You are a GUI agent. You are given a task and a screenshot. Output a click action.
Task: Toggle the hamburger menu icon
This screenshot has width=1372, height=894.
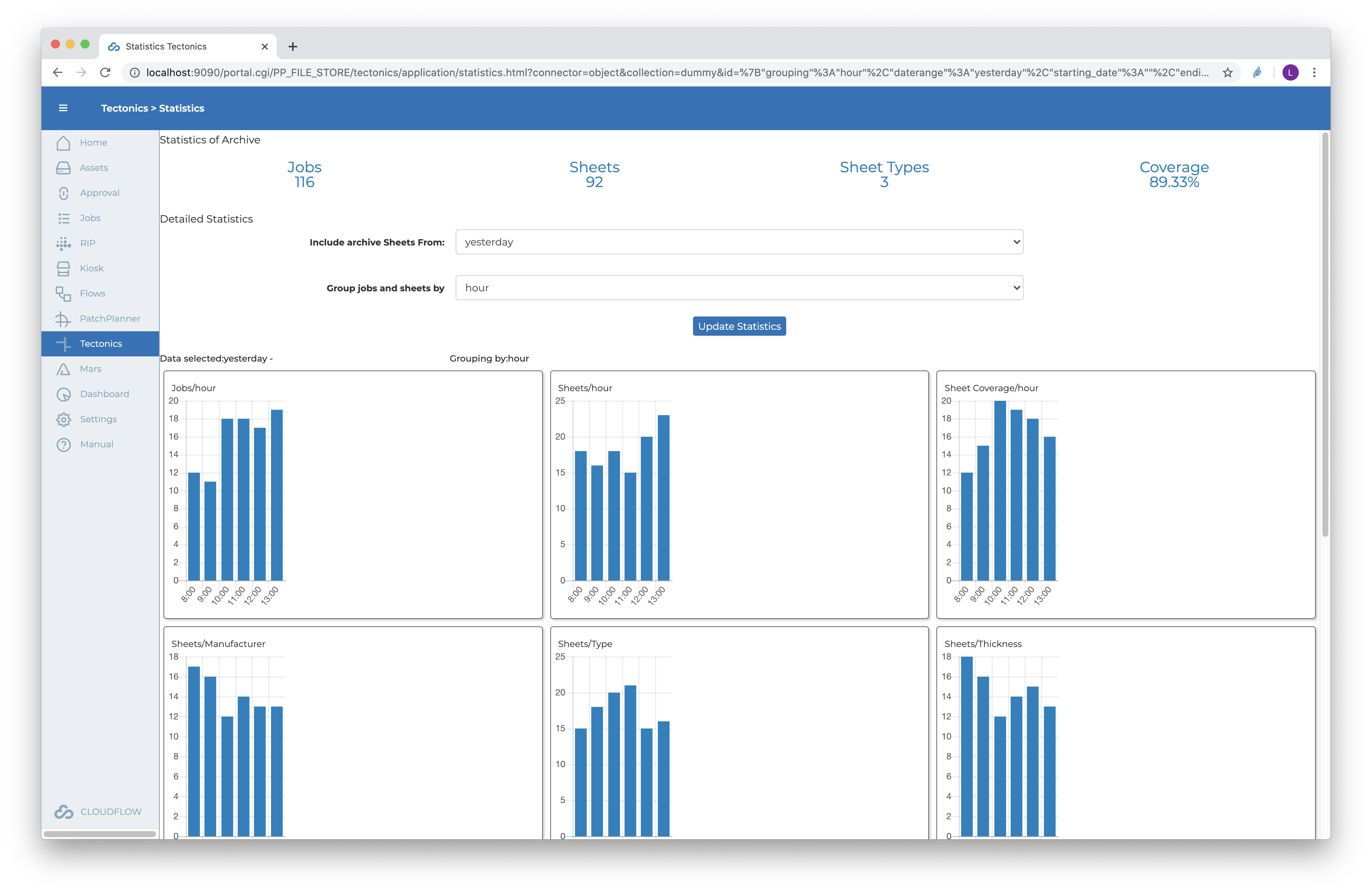click(63, 108)
